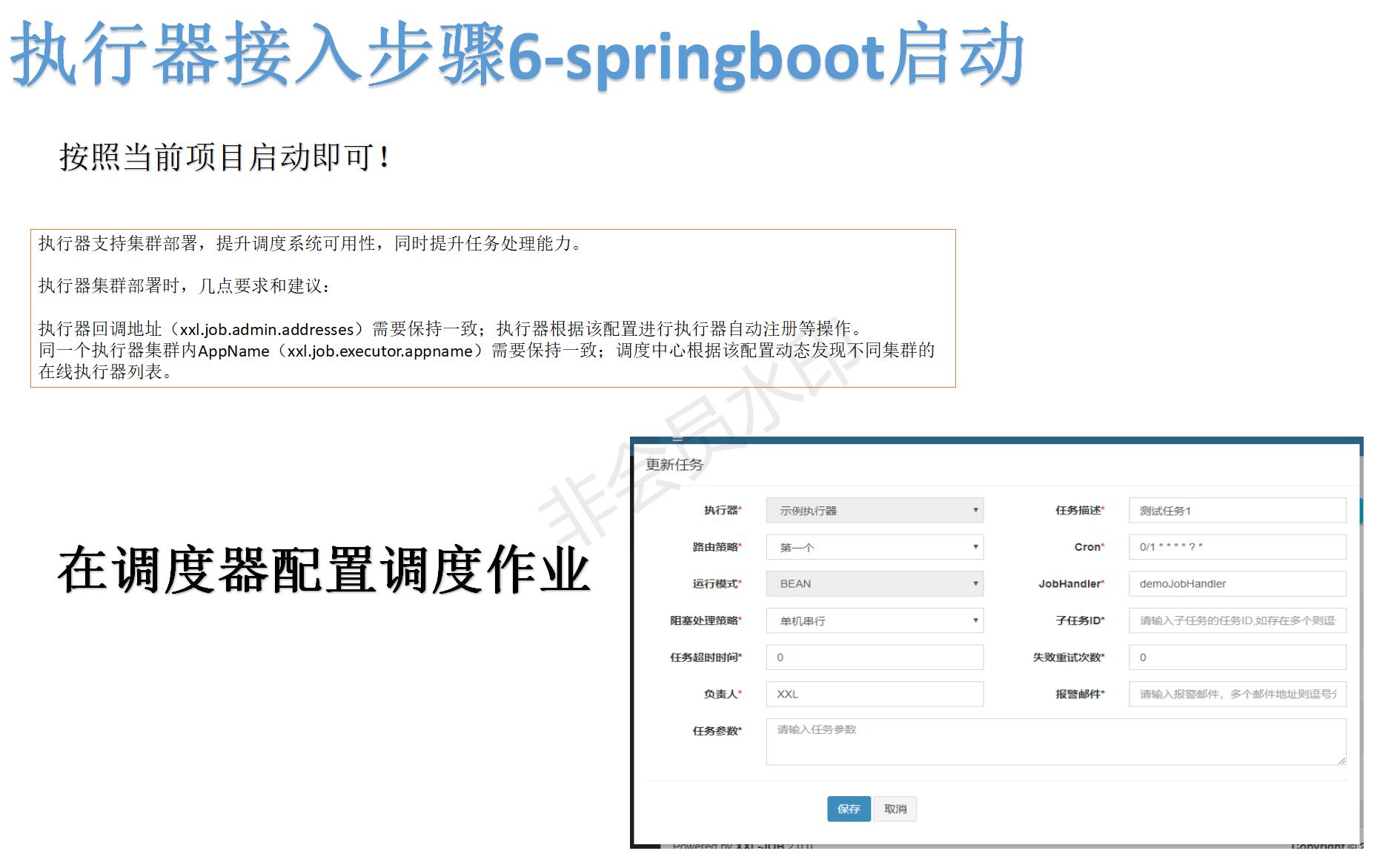Focus the 子任务ID input field
1400x868 pixels.
(1237, 620)
